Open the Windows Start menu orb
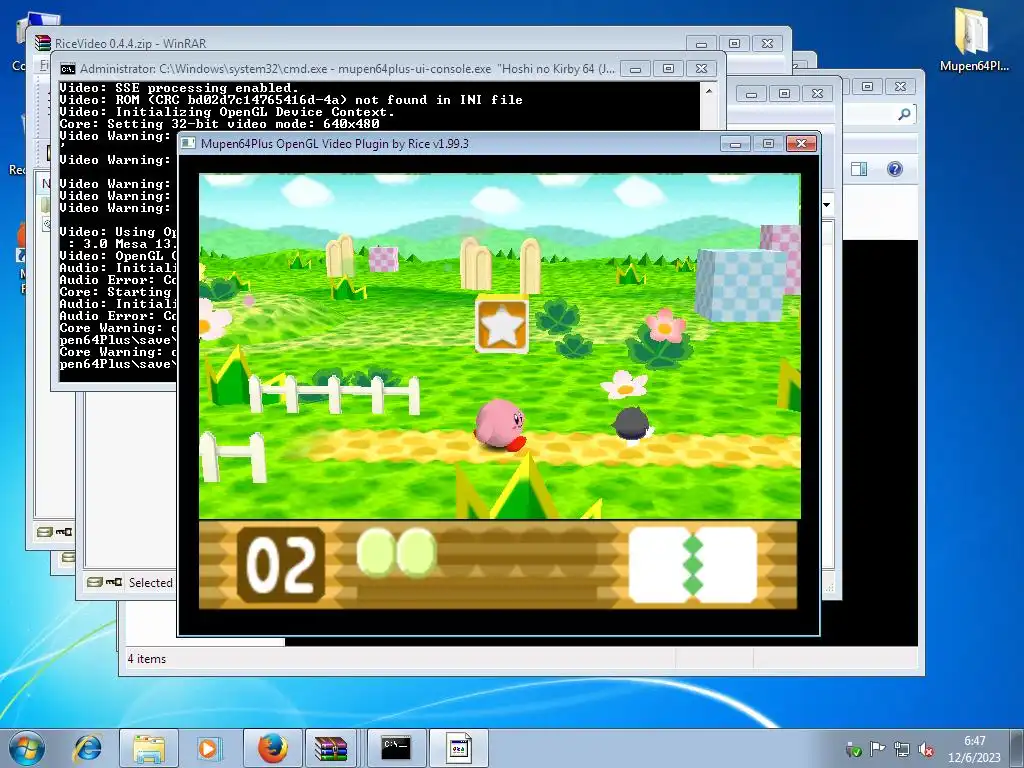The image size is (1024, 768). click(26, 748)
